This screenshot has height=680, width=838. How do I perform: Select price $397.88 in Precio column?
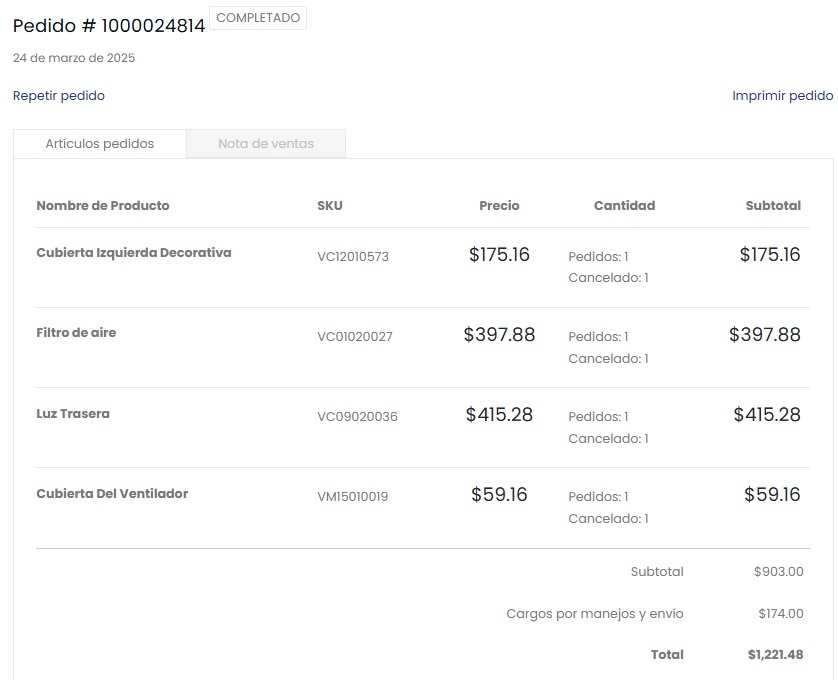pyautogui.click(x=499, y=335)
